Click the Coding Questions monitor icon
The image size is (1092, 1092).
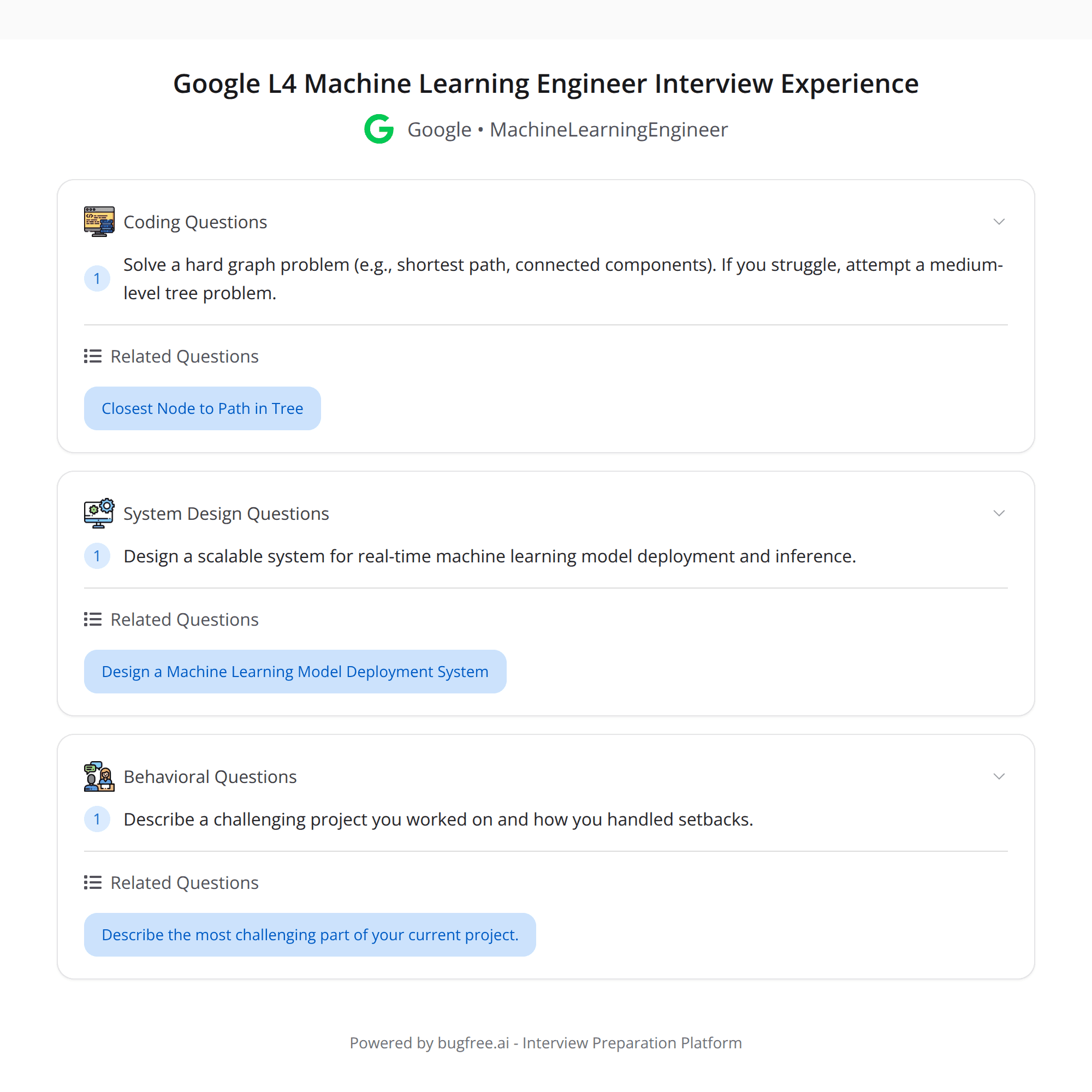pos(99,221)
